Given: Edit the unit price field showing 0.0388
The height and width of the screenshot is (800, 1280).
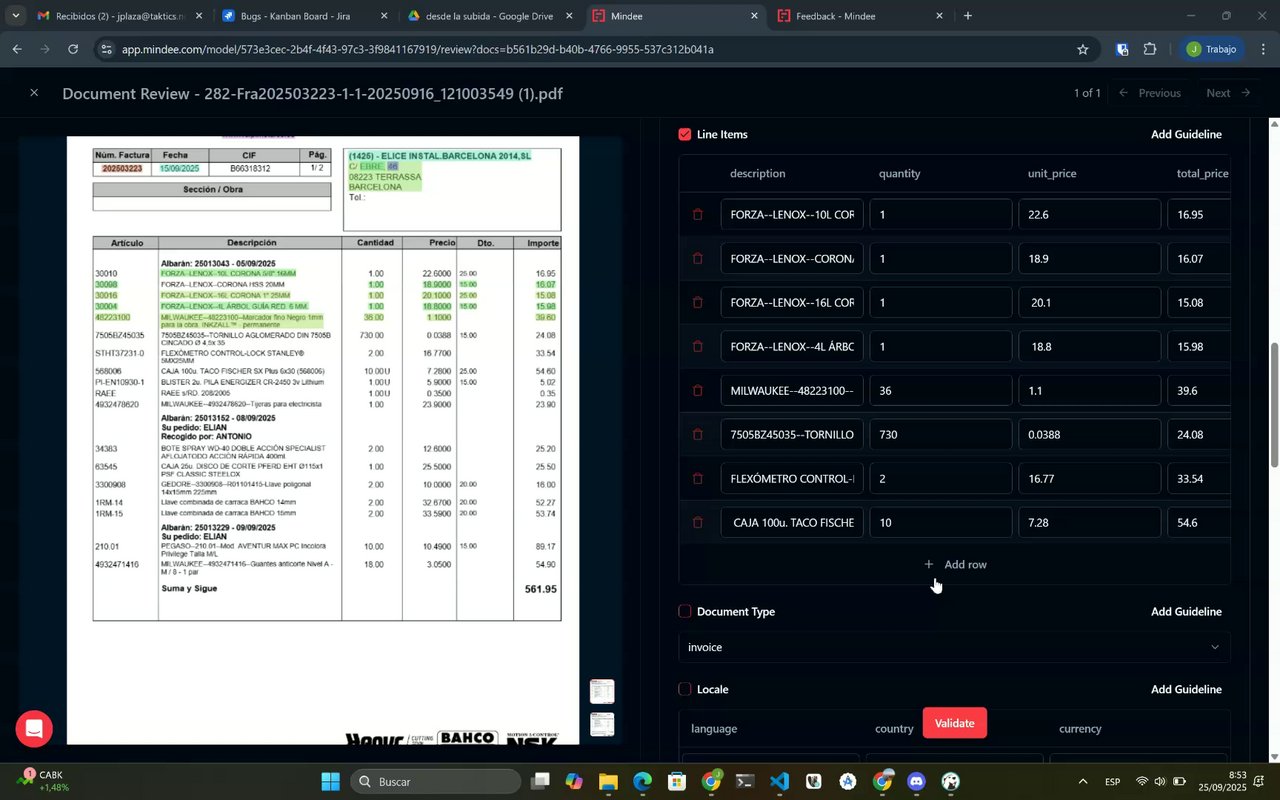Looking at the screenshot, I should (1089, 434).
